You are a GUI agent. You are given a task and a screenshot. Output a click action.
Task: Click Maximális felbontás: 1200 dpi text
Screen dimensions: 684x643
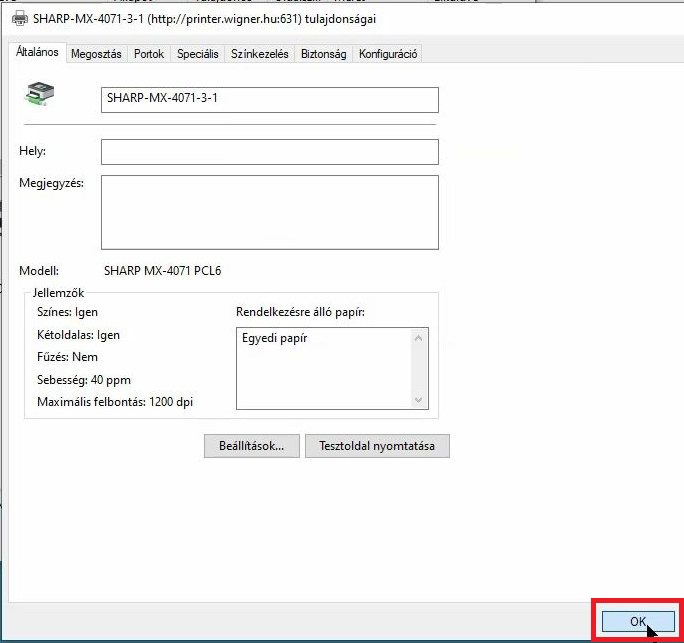point(115,402)
